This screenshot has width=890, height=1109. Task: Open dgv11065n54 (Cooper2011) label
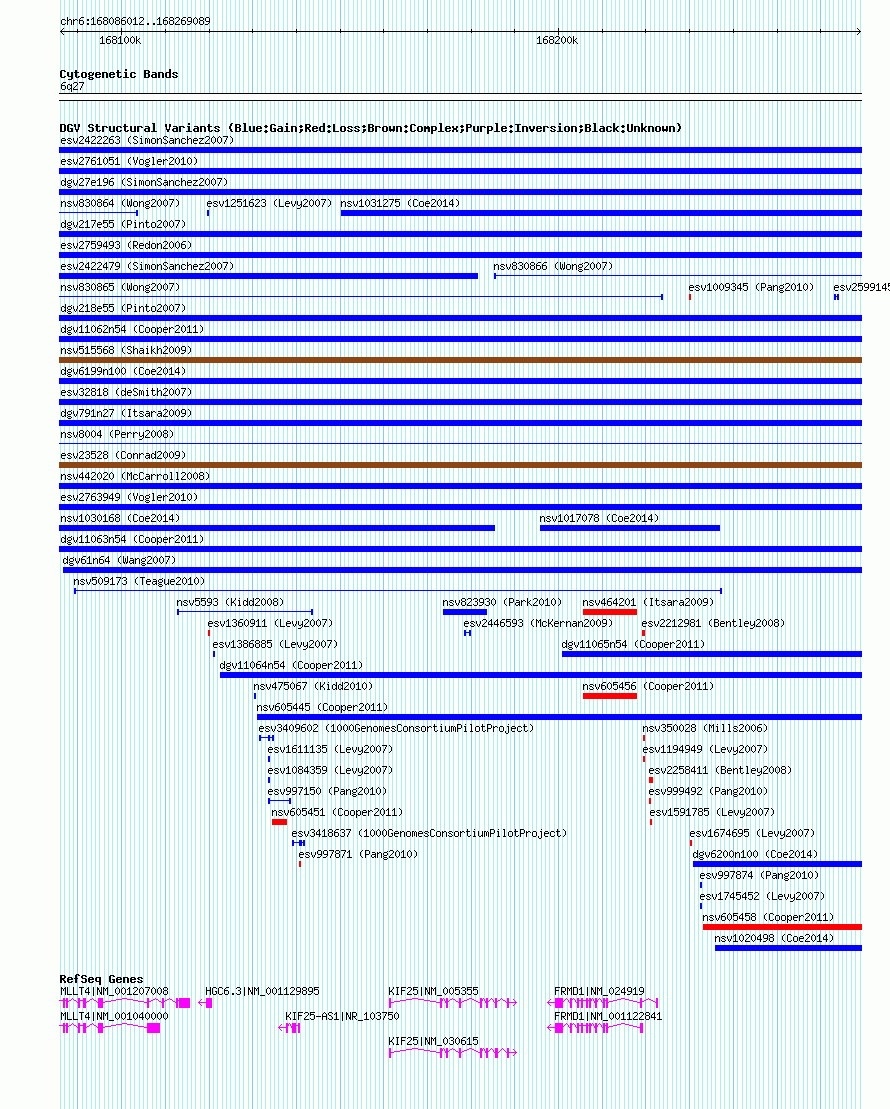[x=633, y=644]
